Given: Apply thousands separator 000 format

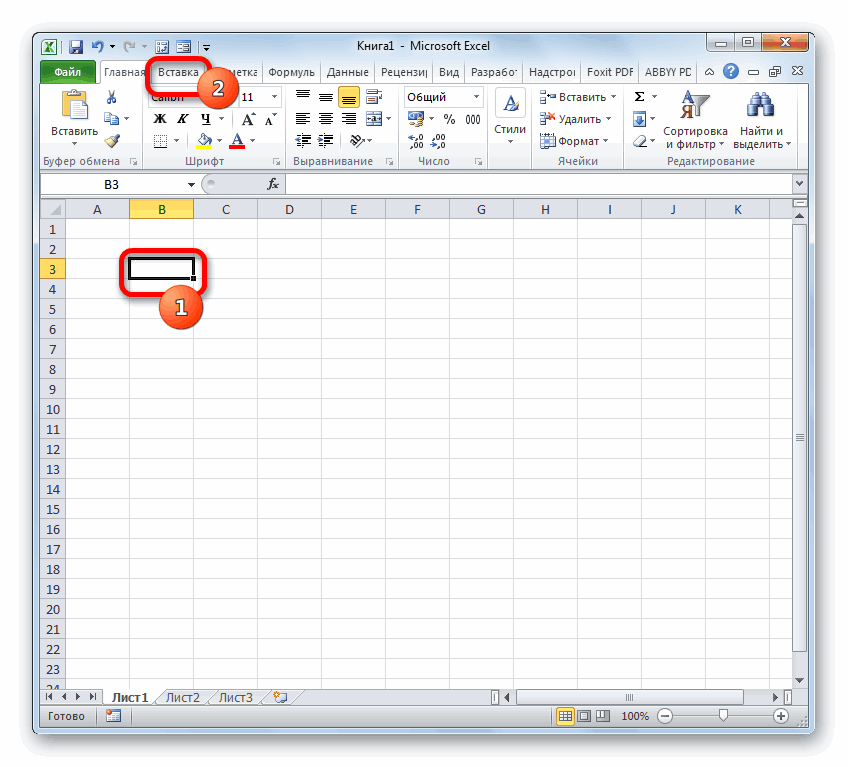Looking at the screenshot, I should pos(473,119).
